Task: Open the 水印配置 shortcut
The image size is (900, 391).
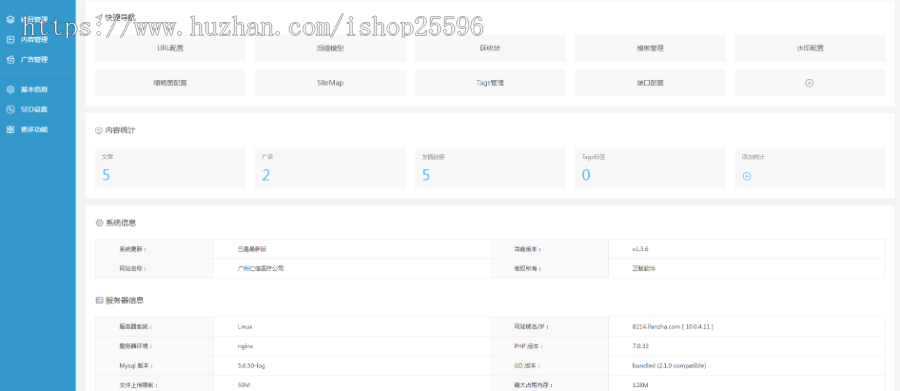Action: (x=810, y=48)
